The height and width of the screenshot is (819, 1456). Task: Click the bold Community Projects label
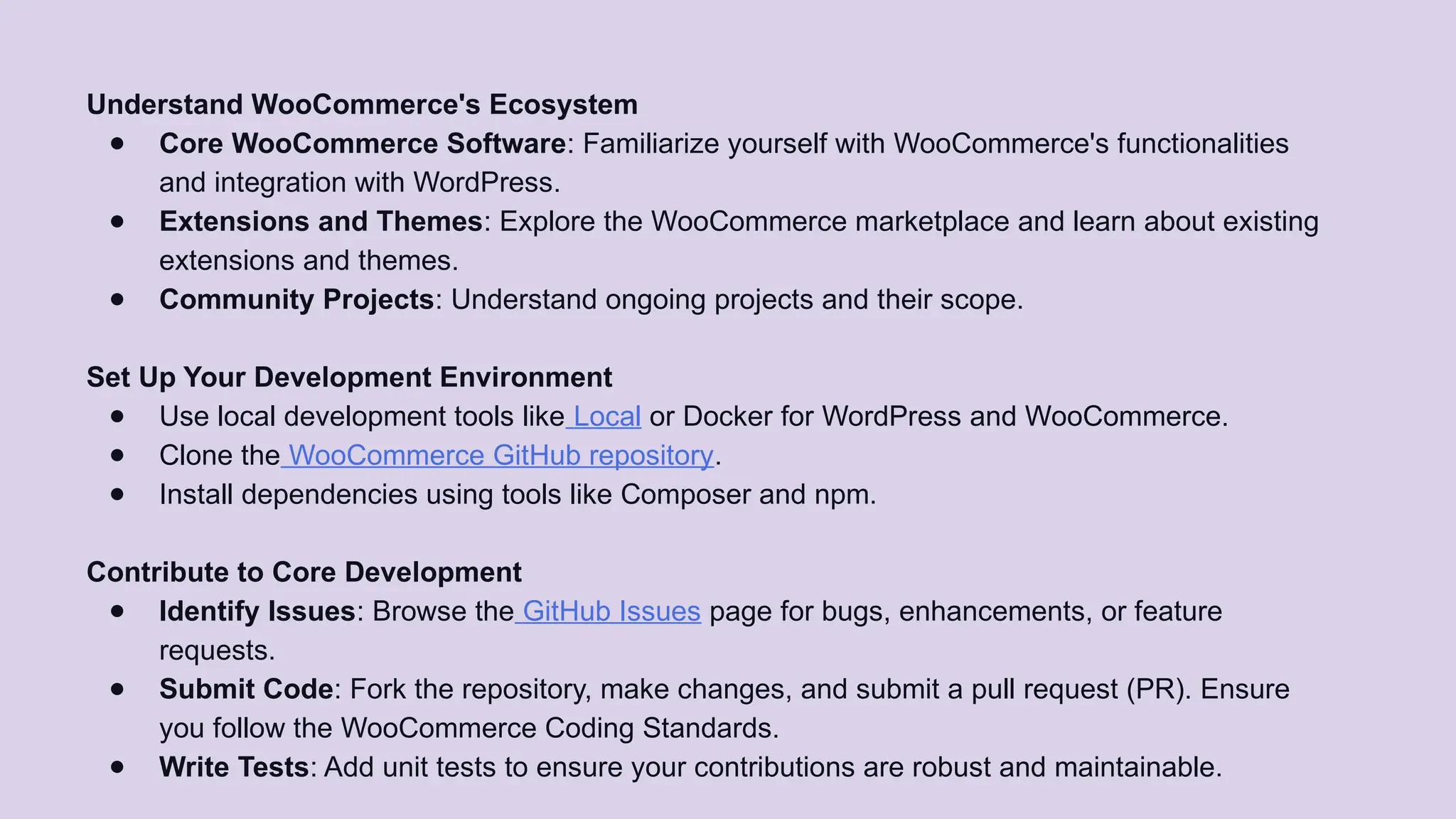point(296,299)
